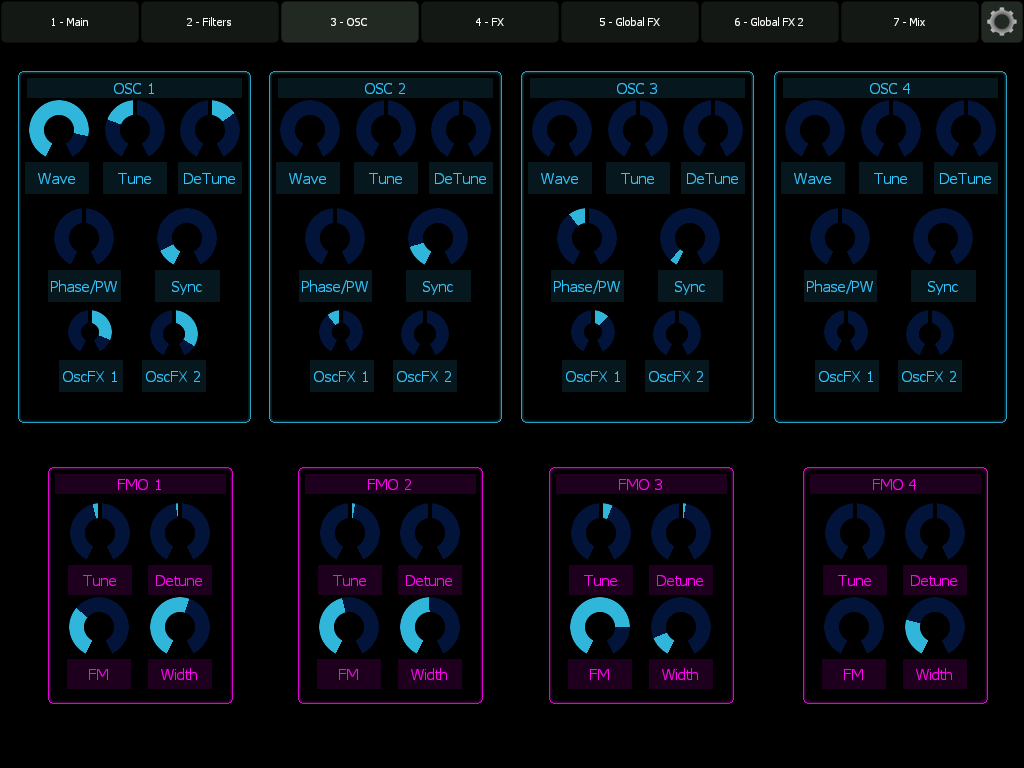
Task: Click the OSC 3 Phase/PW knob
Action: (x=586, y=238)
